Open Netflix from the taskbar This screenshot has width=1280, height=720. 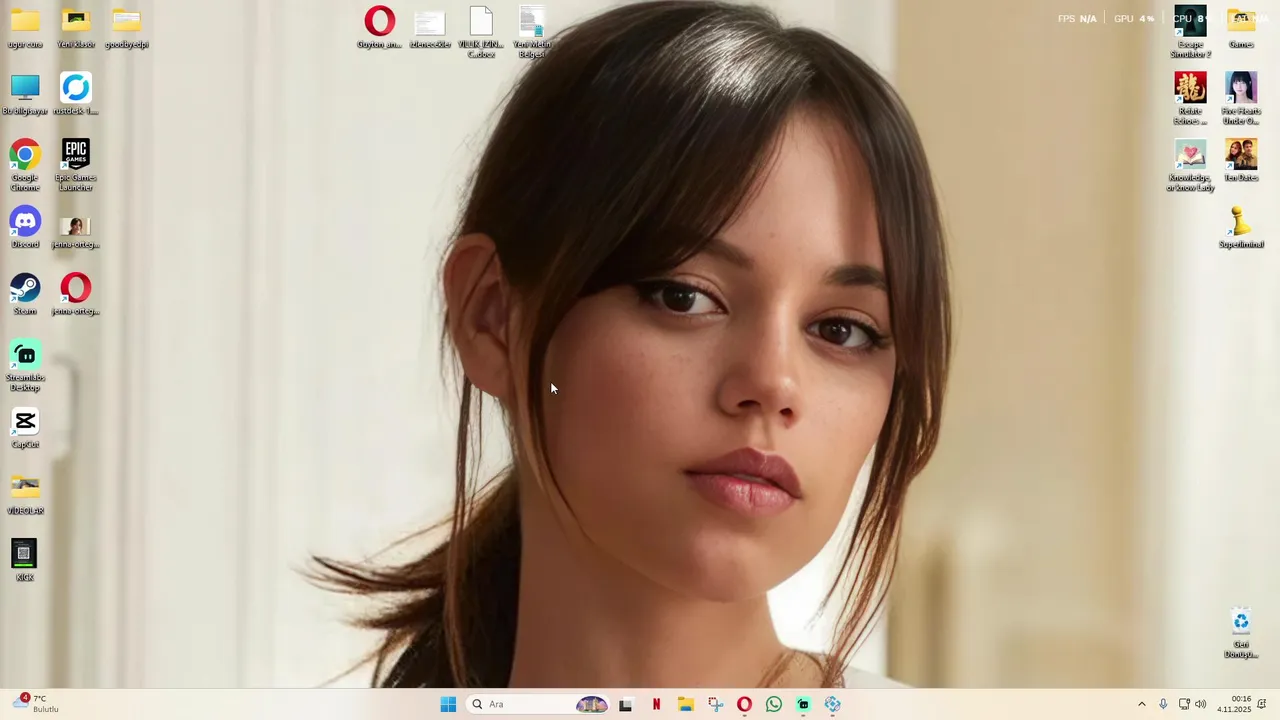click(656, 704)
